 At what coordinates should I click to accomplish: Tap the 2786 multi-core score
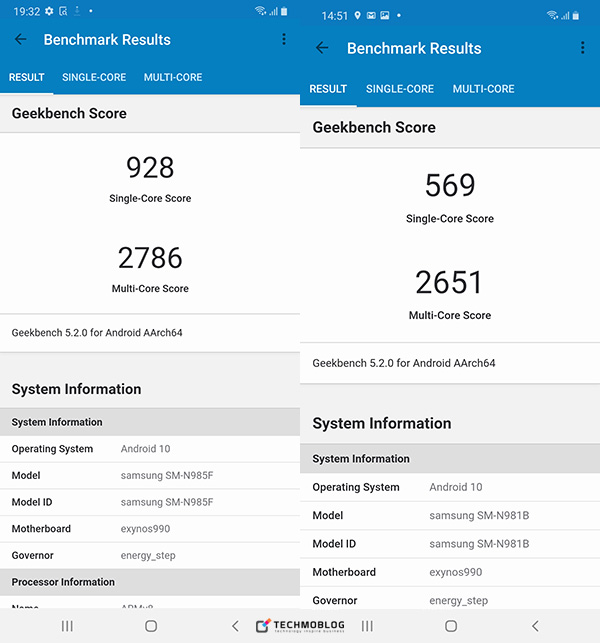click(150, 258)
